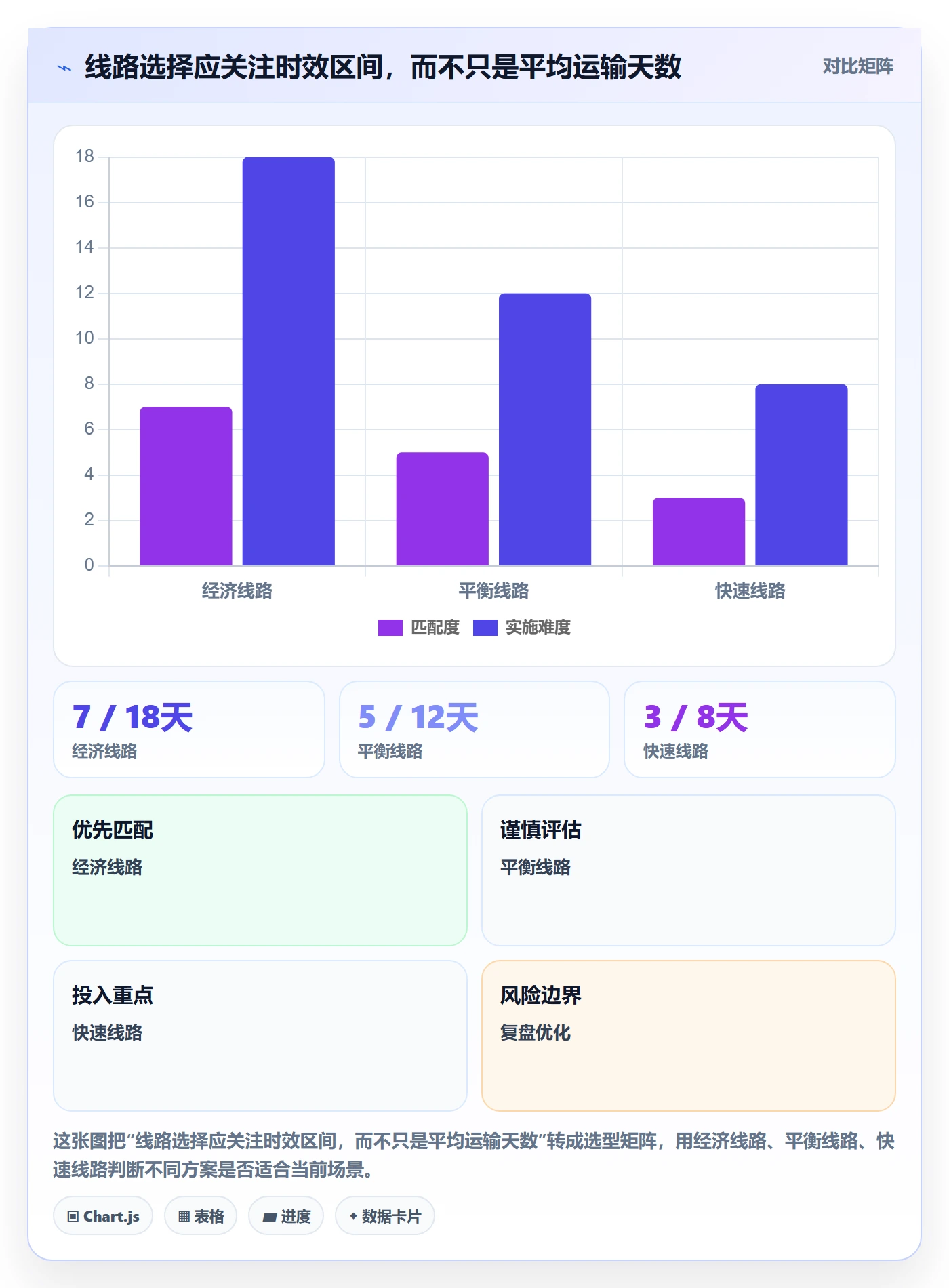949x1288 pixels.
Task: Click the 快速线路 实施难度 blue bar
Action: tap(801, 475)
